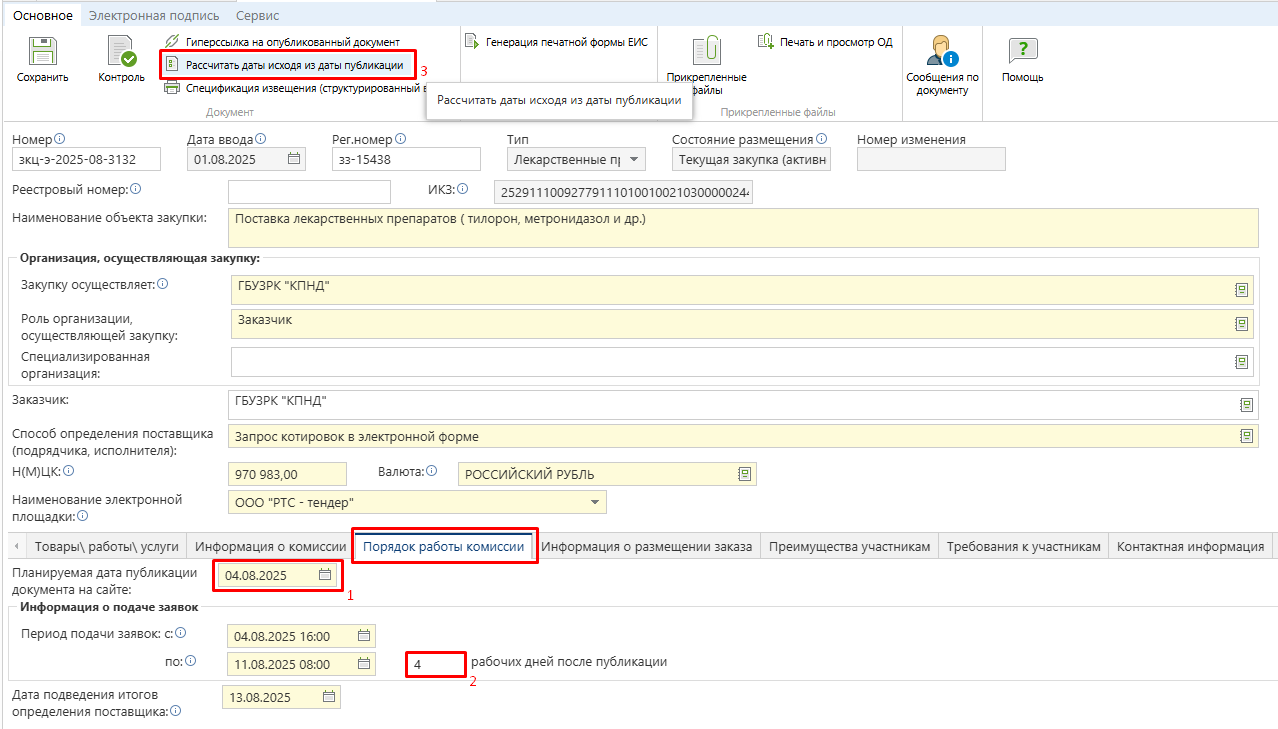The width and height of the screenshot is (1278, 729).
Task: Click the Сохранить floppy disk icon
Action: [42, 52]
